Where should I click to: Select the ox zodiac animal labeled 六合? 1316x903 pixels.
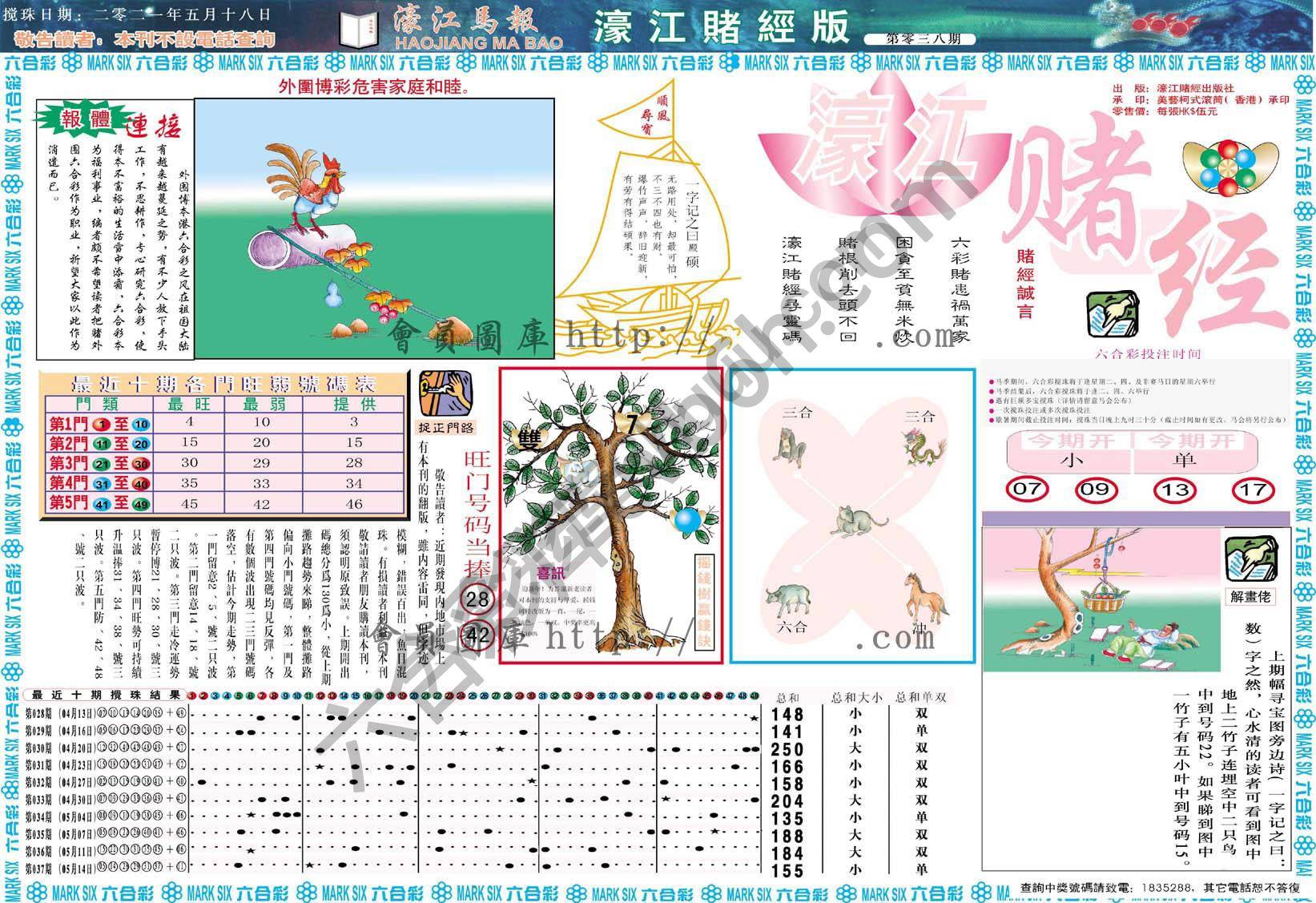click(787, 599)
